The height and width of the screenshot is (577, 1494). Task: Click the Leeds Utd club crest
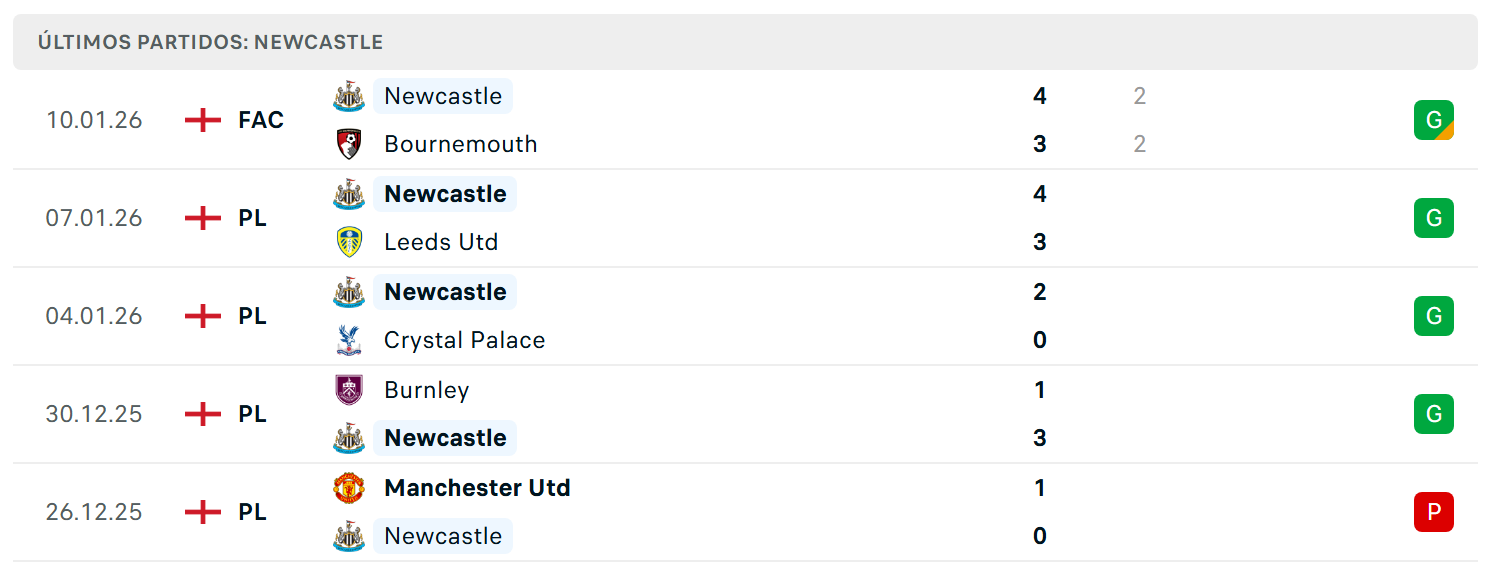349,242
